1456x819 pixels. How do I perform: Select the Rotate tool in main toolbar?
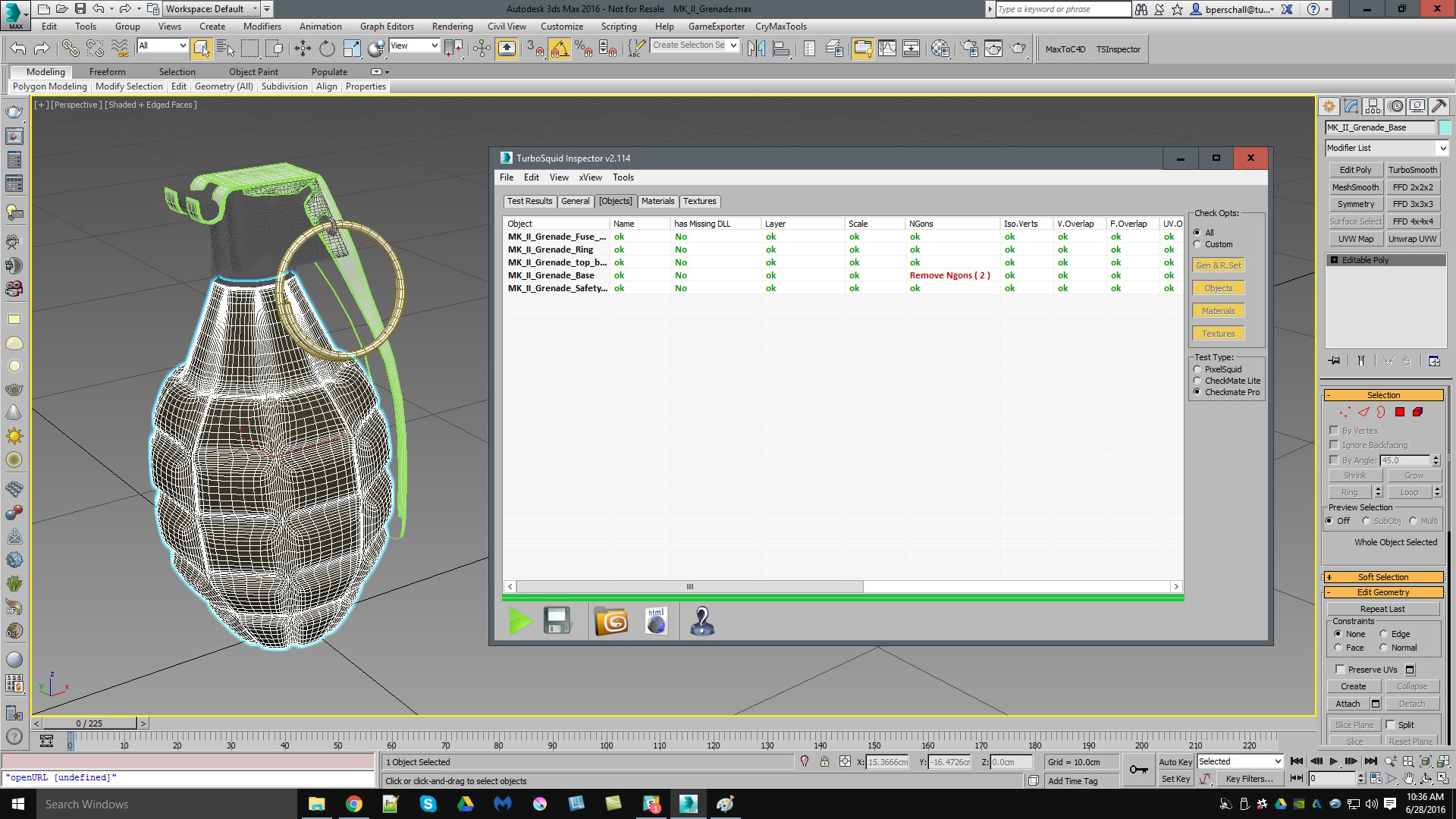click(327, 49)
